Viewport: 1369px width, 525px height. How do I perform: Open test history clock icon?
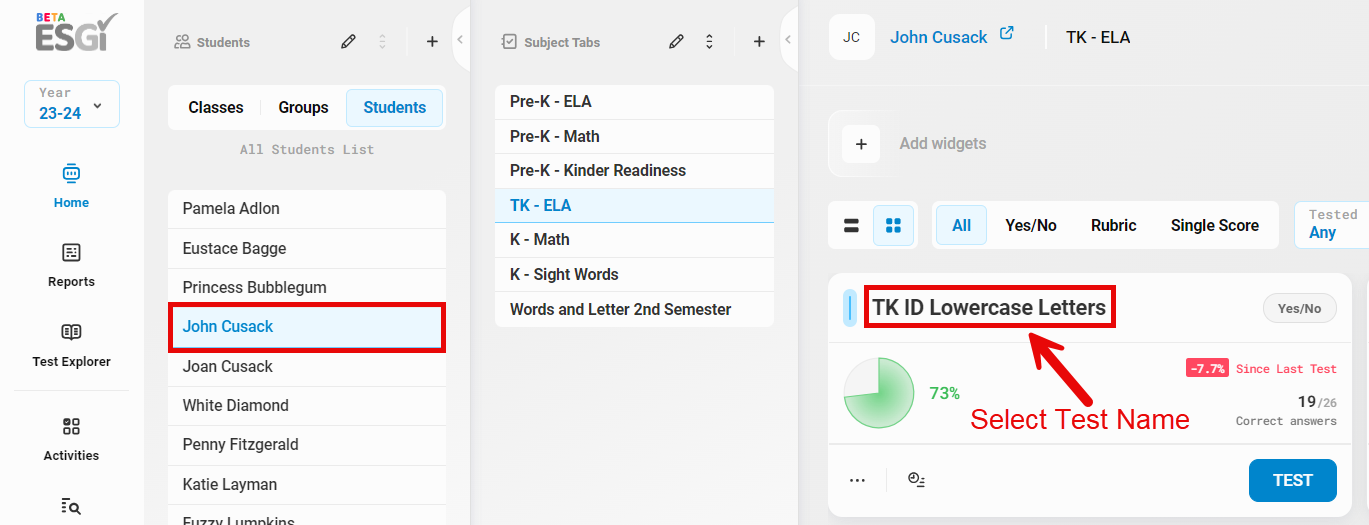[x=916, y=480]
